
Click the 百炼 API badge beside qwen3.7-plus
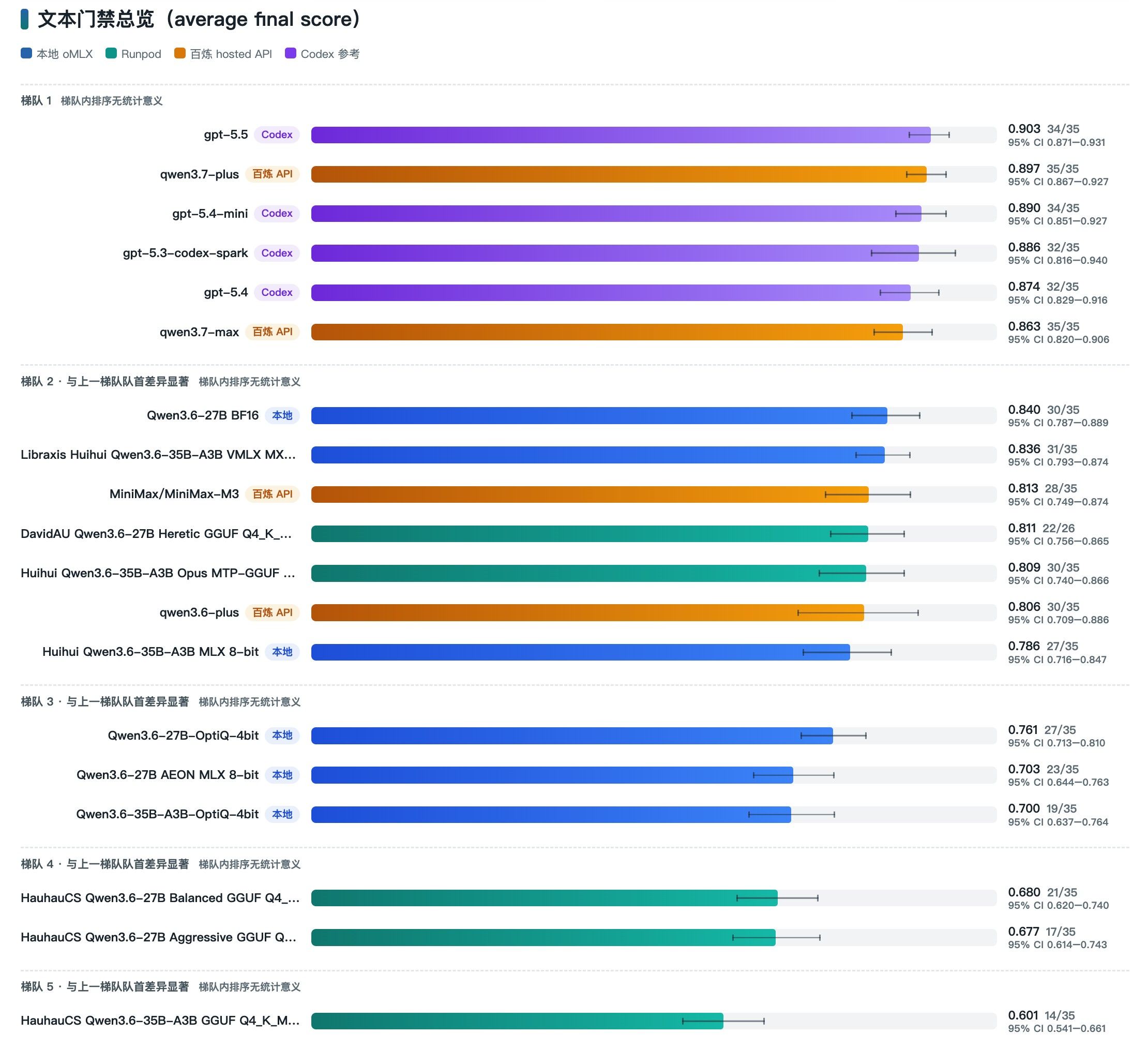pyautogui.click(x=272, y=174)
